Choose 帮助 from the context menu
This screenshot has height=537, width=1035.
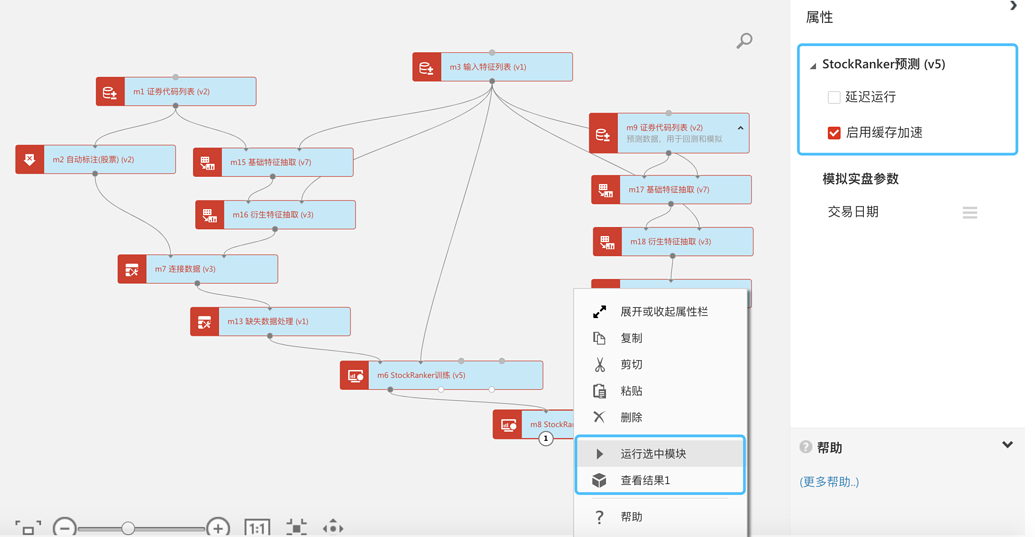click(x=661, y=517)
